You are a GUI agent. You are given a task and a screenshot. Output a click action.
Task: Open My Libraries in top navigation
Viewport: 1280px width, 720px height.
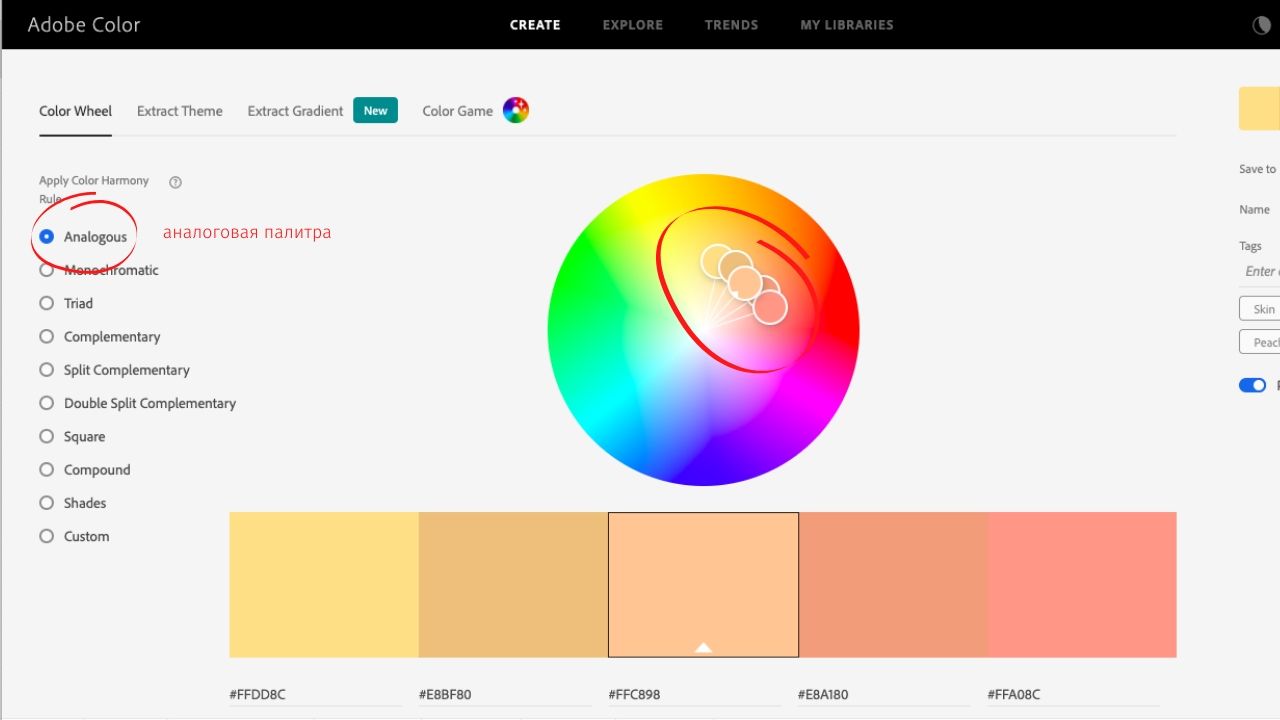coord(846,25)
